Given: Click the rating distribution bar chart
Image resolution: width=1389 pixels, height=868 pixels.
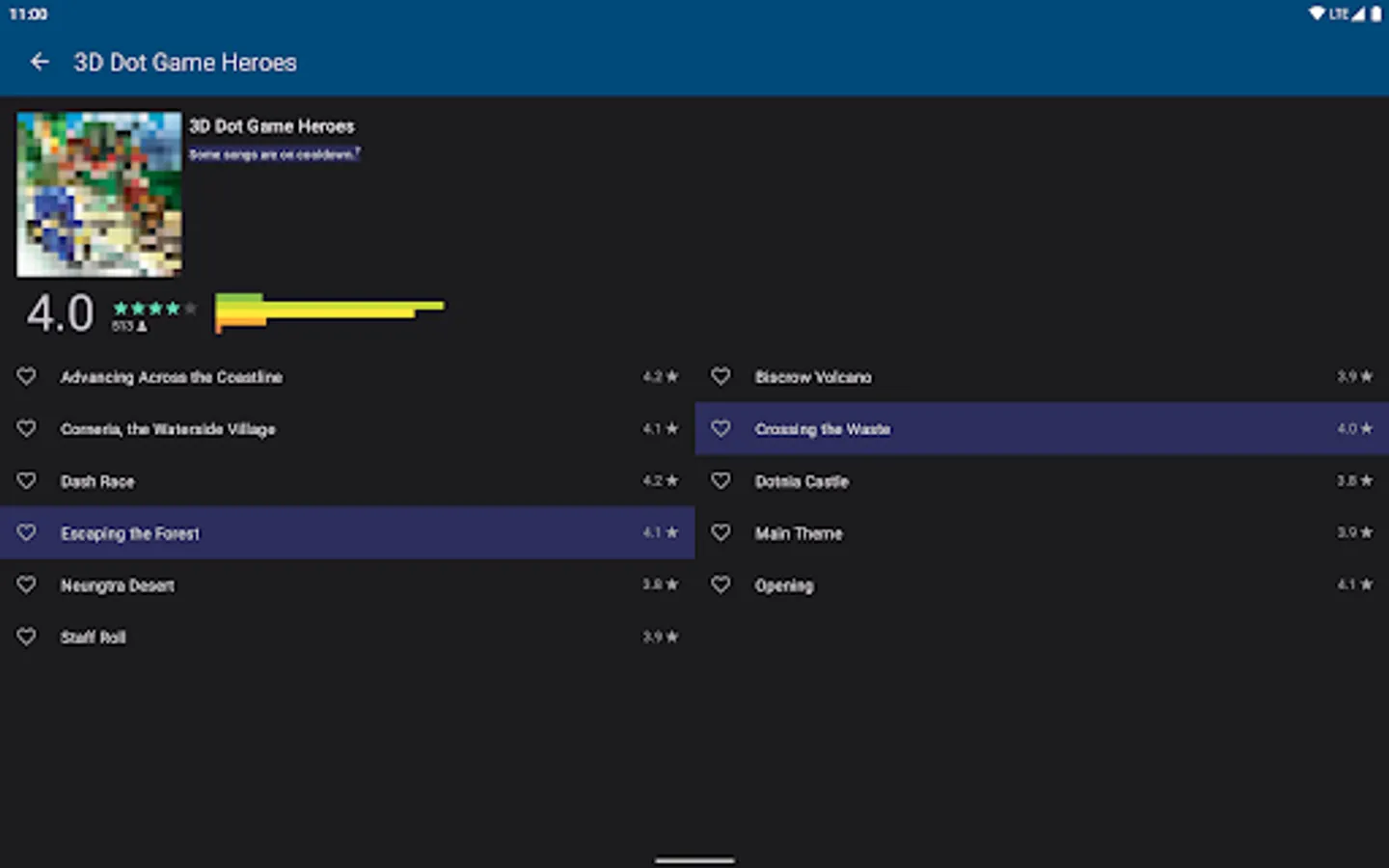Looking at the screenshot, I should (330, 312).
